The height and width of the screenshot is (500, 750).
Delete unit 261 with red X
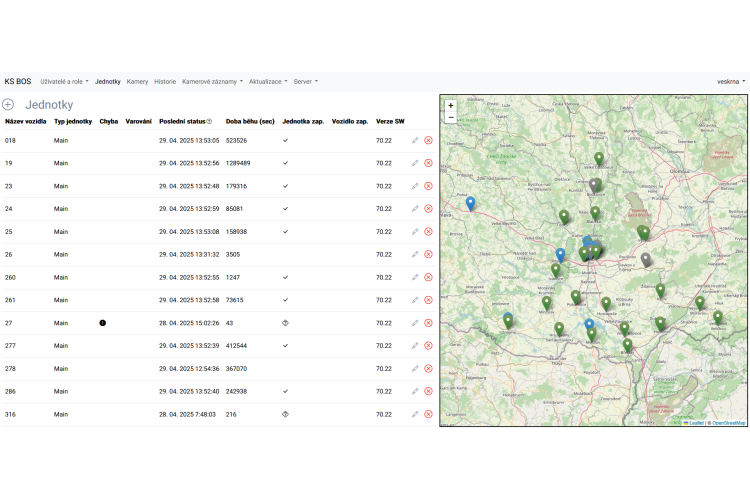(x=429, y=300)
